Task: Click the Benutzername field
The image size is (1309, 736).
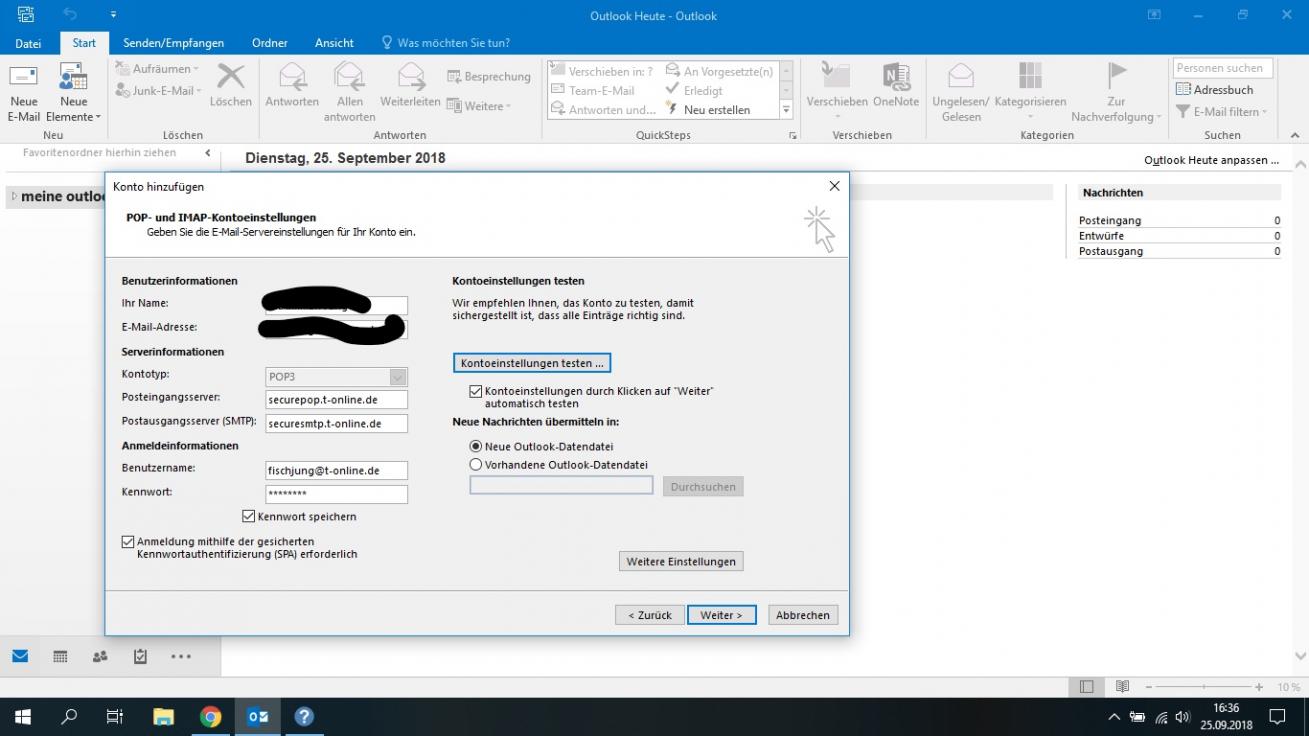Action: (x=337, y=471)
